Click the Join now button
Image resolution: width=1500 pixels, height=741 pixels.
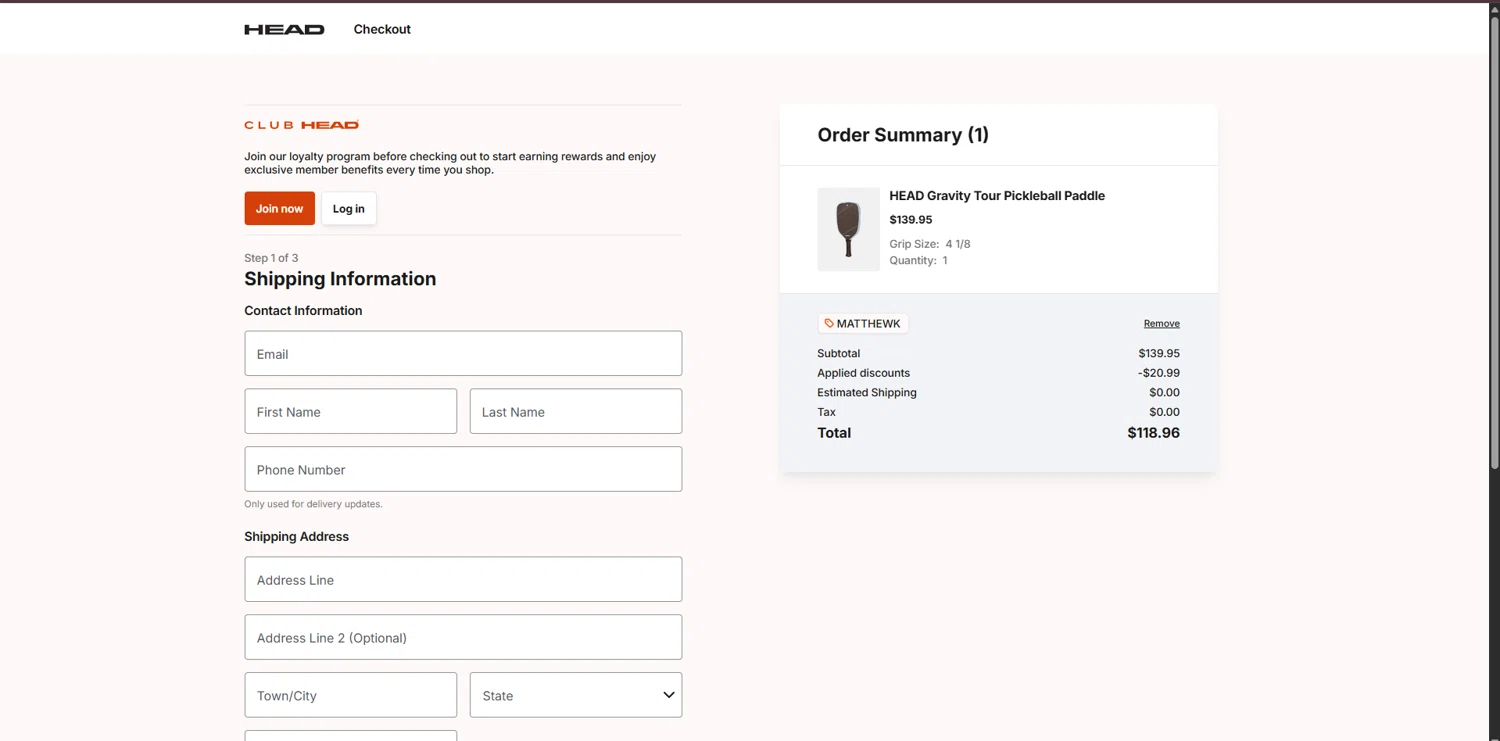point(279,208)
